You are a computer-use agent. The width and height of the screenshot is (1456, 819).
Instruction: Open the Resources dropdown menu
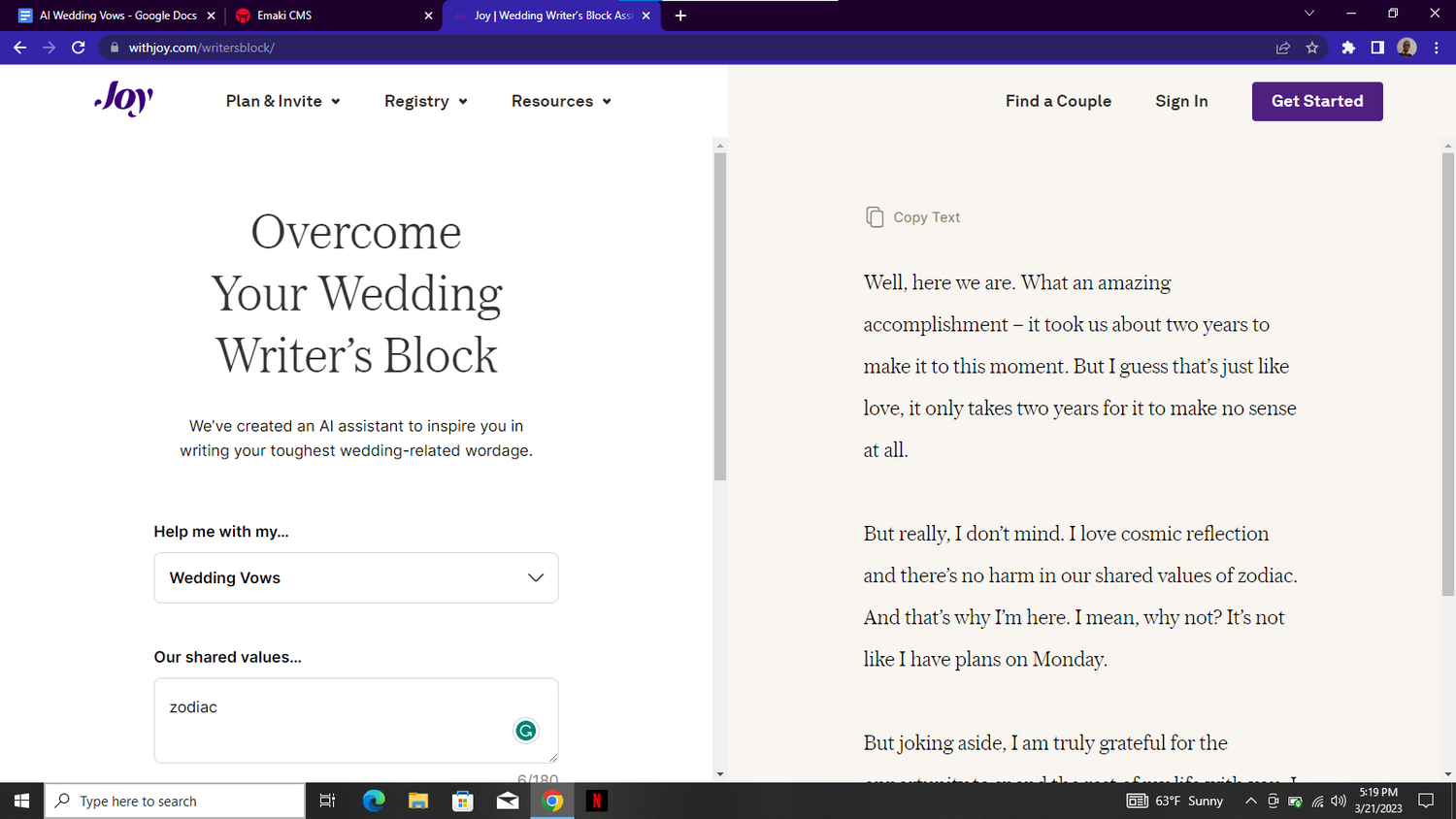pos(561,101)
